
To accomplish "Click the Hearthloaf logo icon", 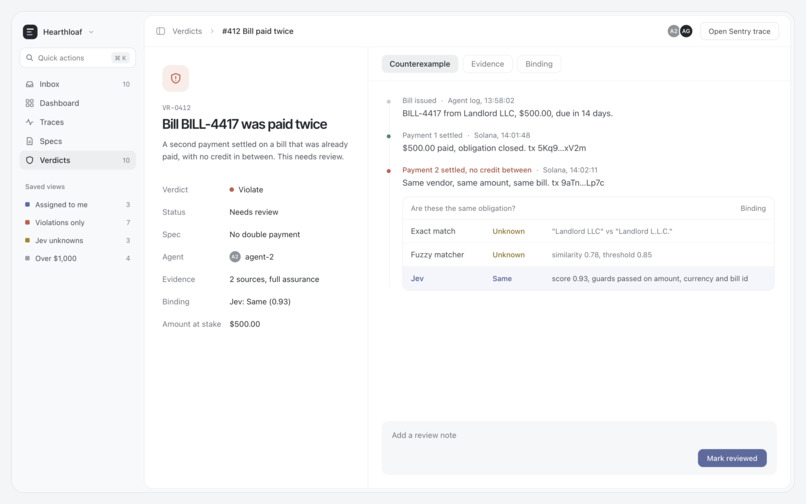I will [30, 32].
